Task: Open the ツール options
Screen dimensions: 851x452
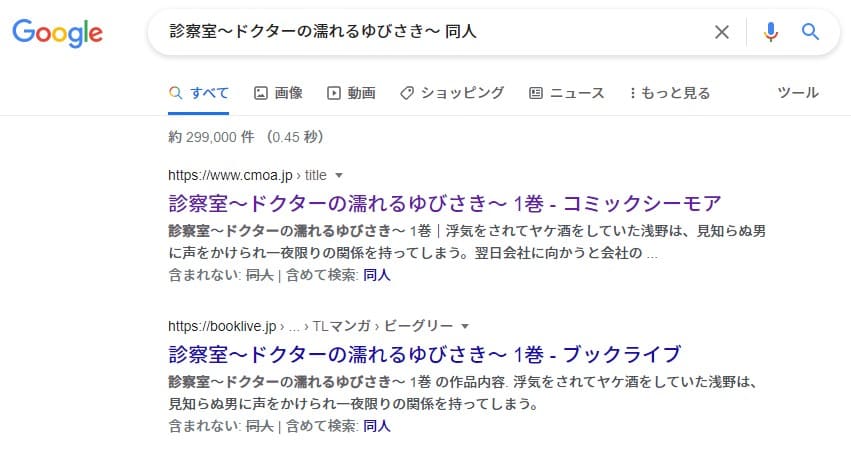Action: click(x=798, y=92)
